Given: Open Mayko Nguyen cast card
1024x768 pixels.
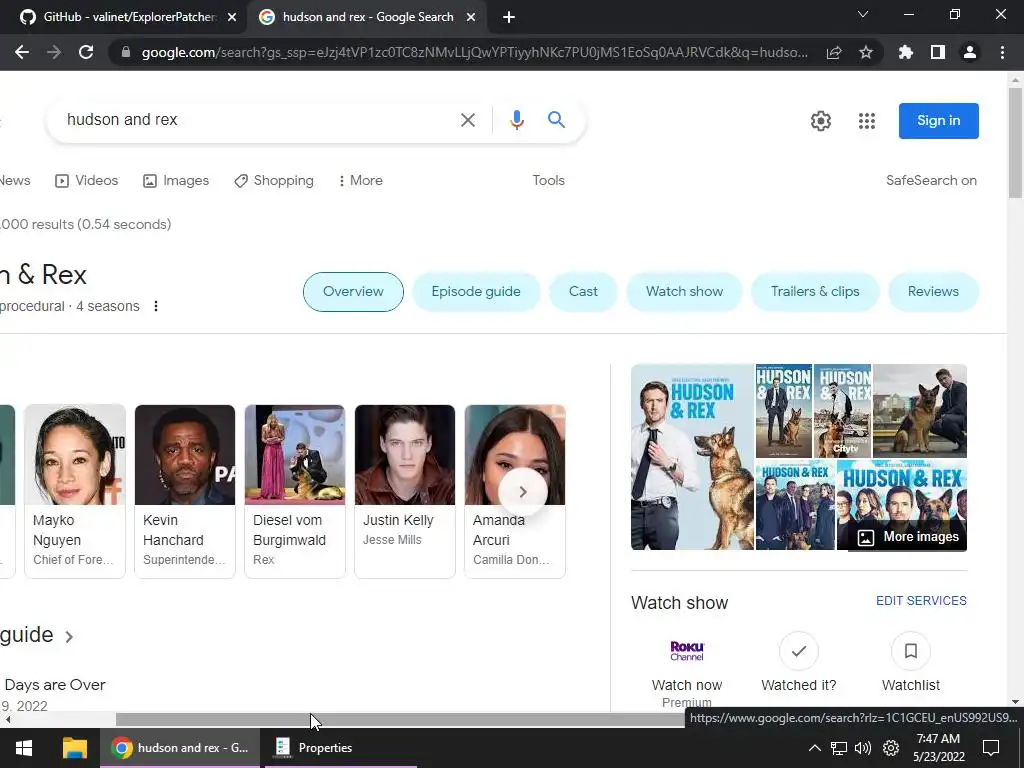Looking at the screenshot, I should [x=74, y=491].
